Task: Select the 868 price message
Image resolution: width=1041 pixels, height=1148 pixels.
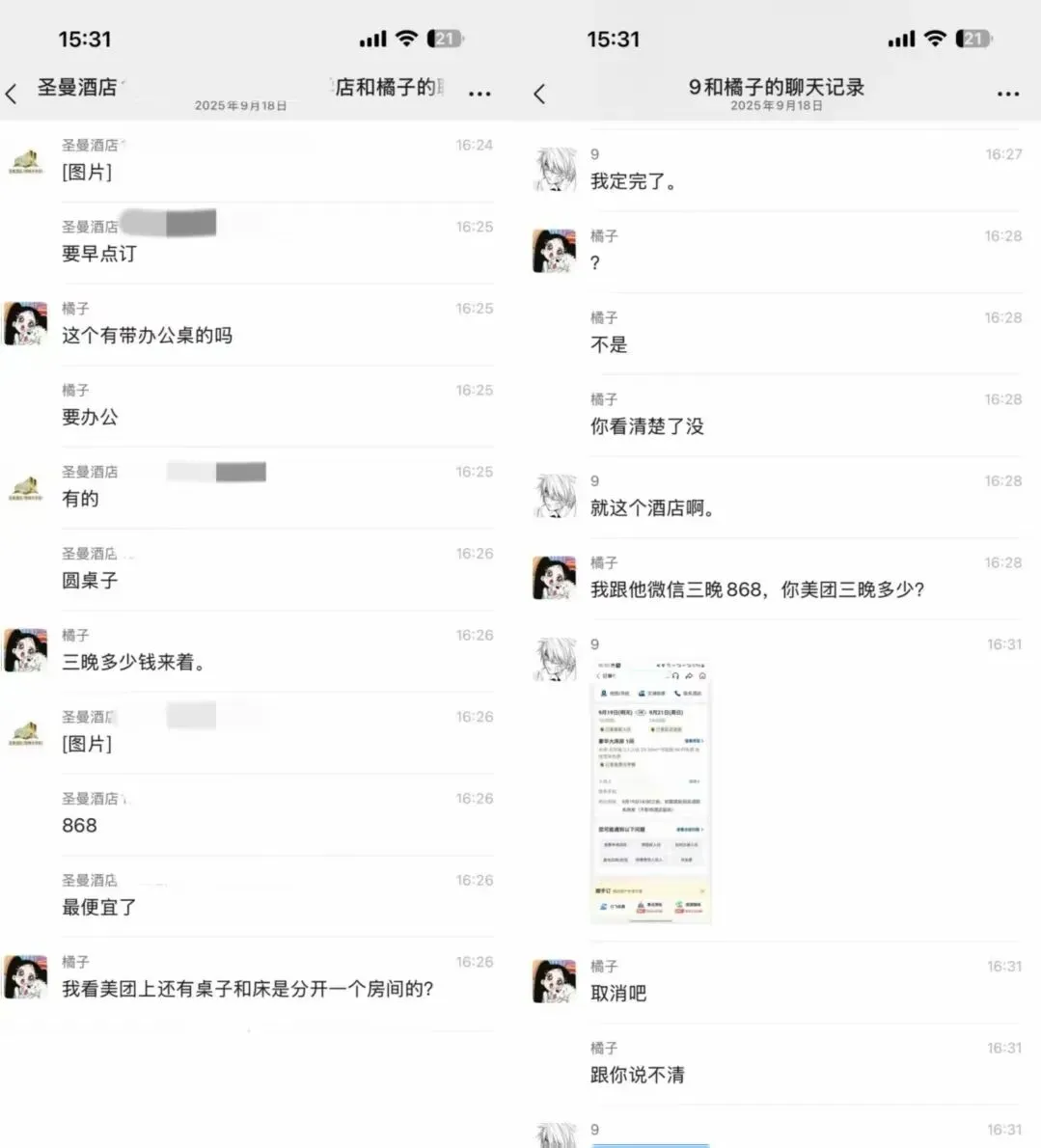Action: click(79, 826)
